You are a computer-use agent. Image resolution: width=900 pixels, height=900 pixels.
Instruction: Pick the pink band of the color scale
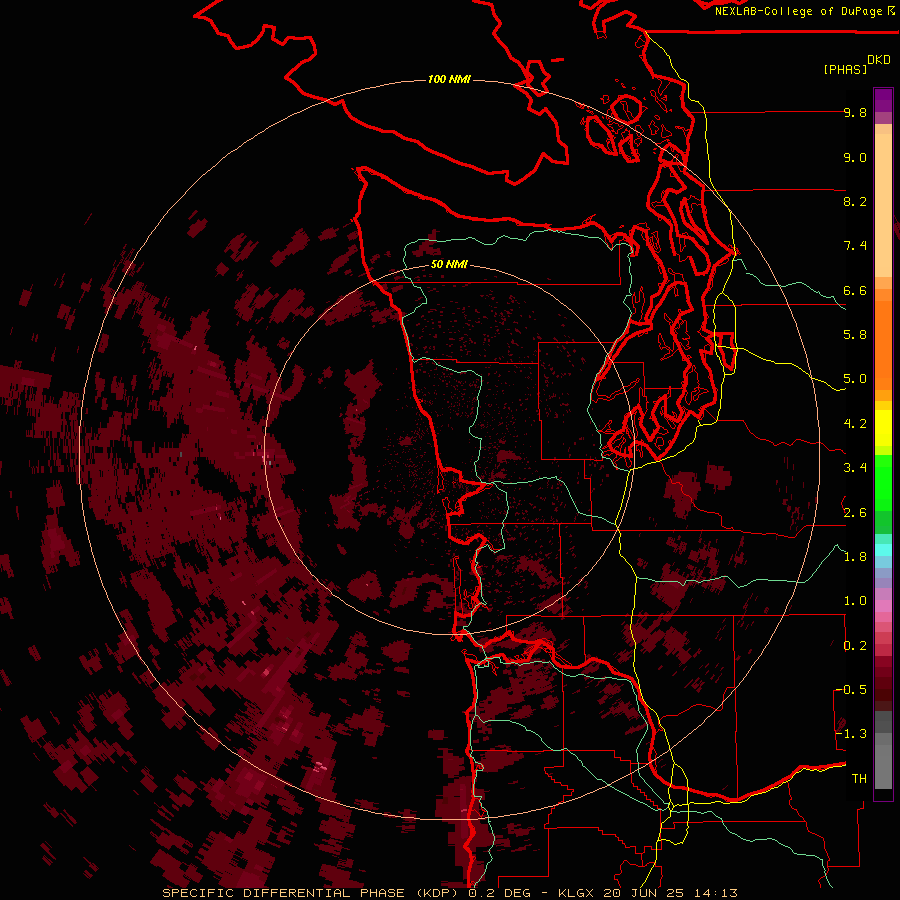(883, 606)
